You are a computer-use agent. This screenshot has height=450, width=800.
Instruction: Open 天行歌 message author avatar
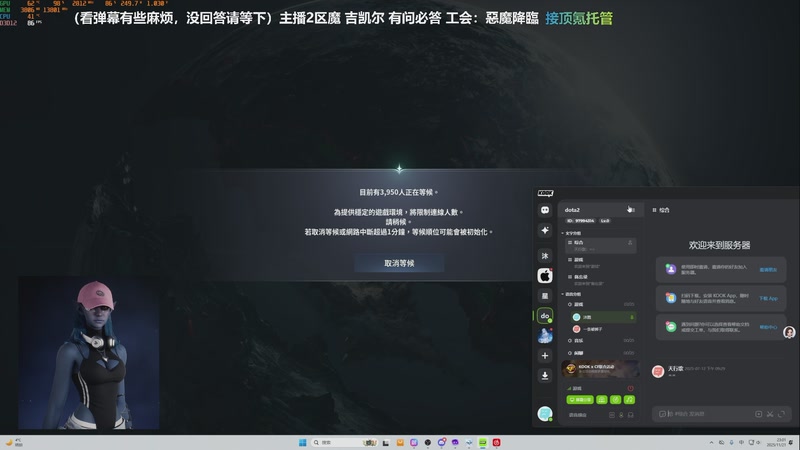pyautogui.click(x=658, y=371)
